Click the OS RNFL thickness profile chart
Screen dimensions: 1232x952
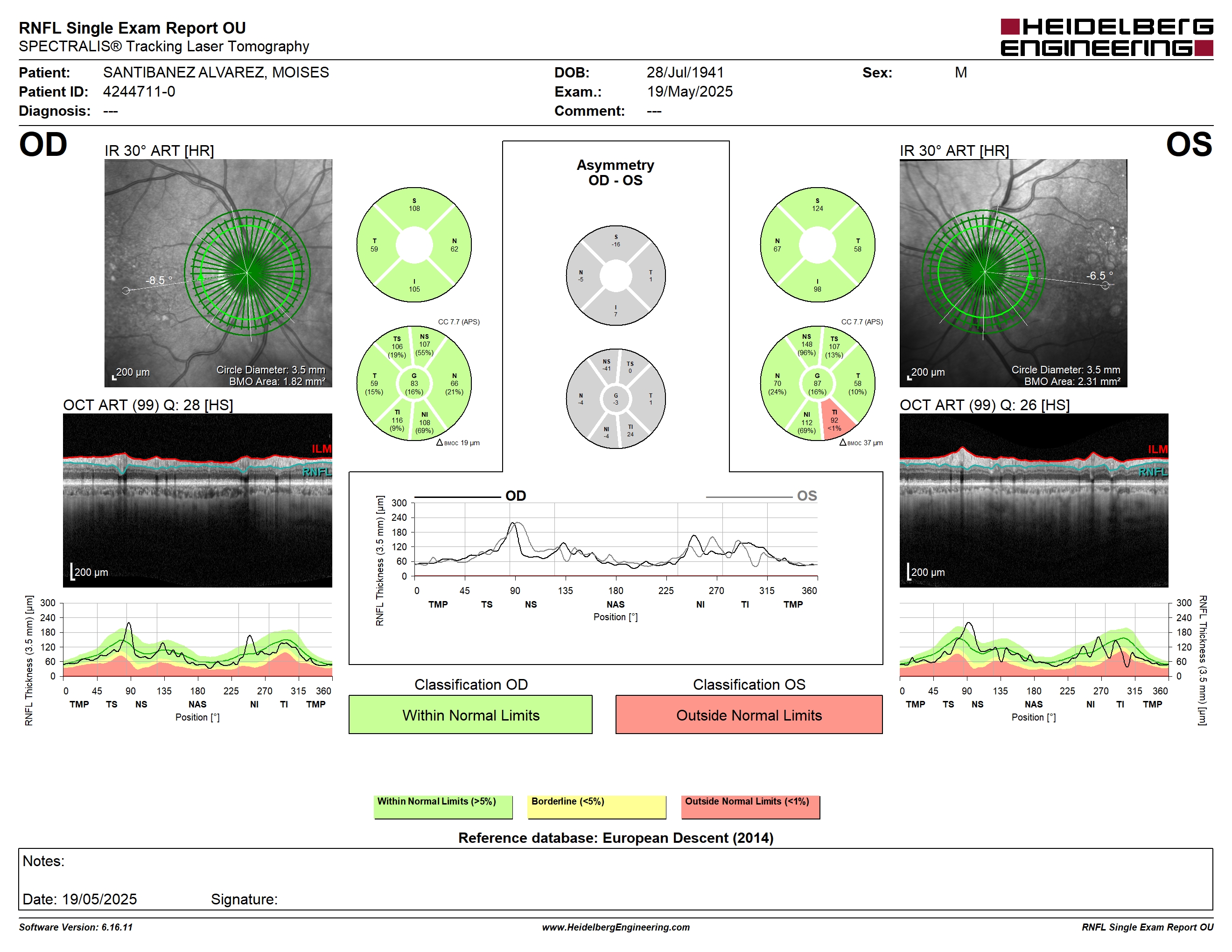point(1034,639)
